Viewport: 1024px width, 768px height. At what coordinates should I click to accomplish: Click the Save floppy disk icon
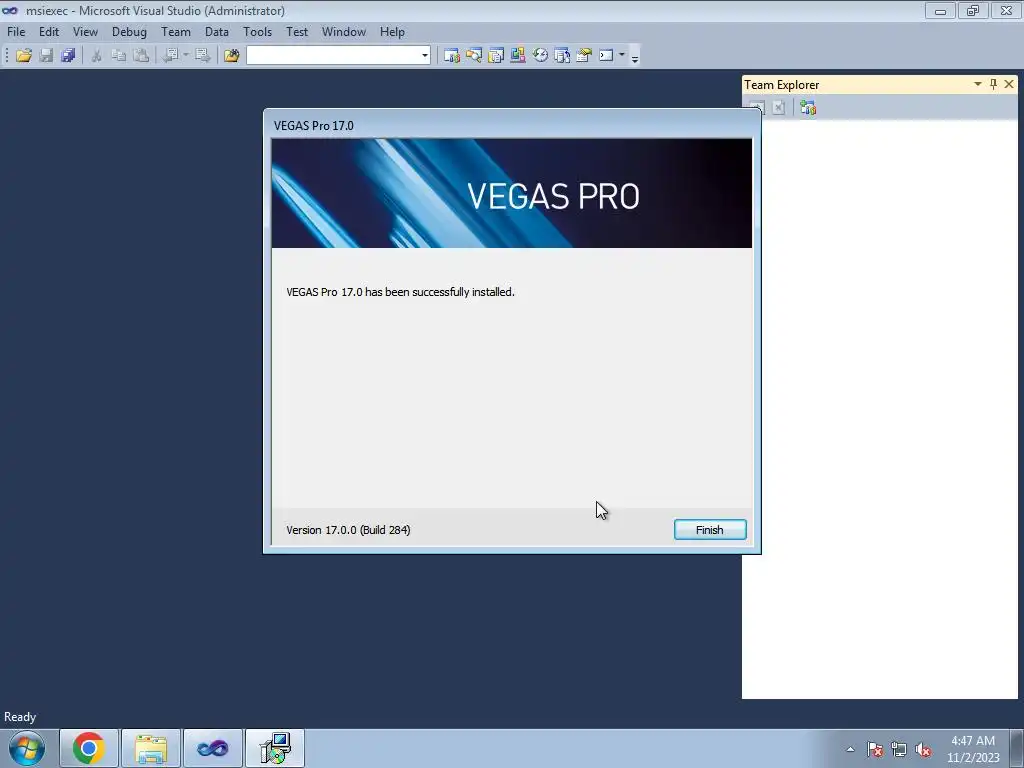[46, 56]
